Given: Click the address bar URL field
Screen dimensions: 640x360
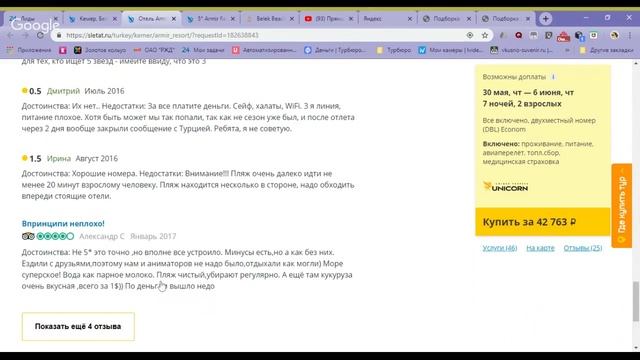Looking at the screenshot, I should tap(261, 36).
